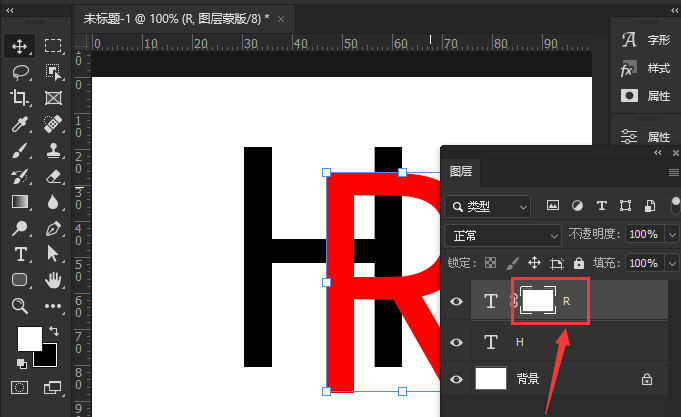The height and width of the screenshot is (417, 681).
Task: Click the 图层 panel tab
Action: 462,171
